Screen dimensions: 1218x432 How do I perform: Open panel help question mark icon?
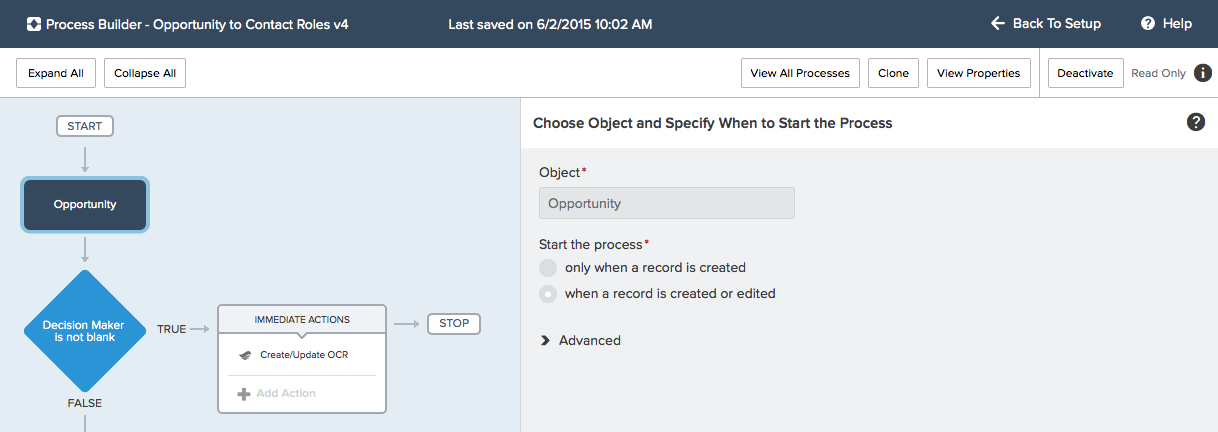tap(1195, 122)
